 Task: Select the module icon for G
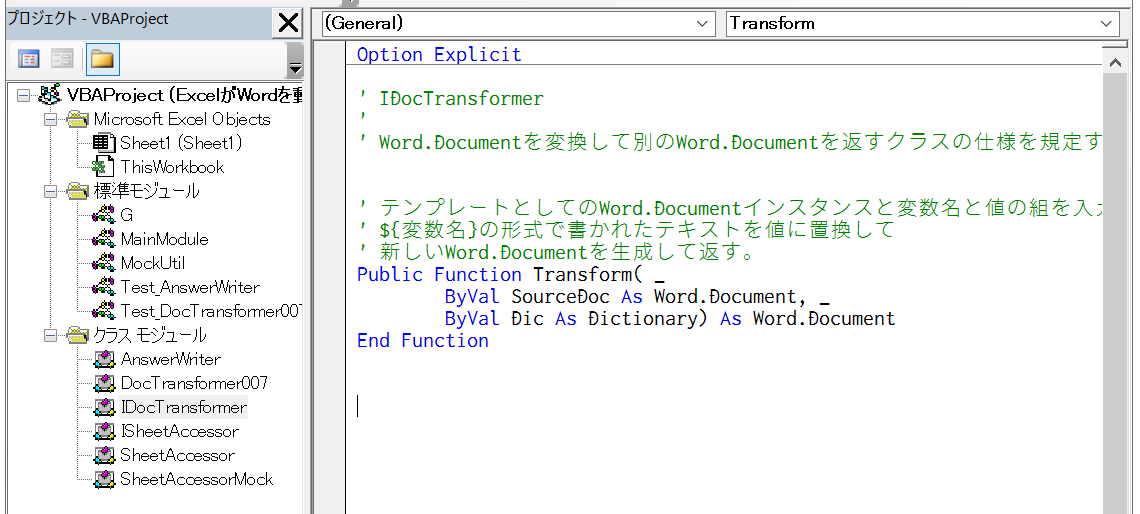tap(105, 215)
